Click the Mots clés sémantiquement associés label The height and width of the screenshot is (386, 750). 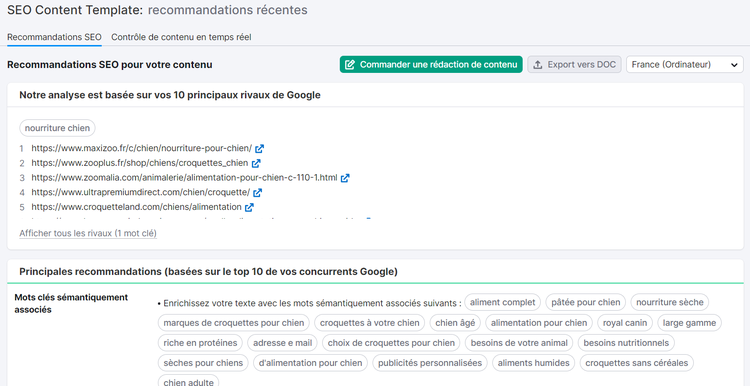click(x=71, y=303)
